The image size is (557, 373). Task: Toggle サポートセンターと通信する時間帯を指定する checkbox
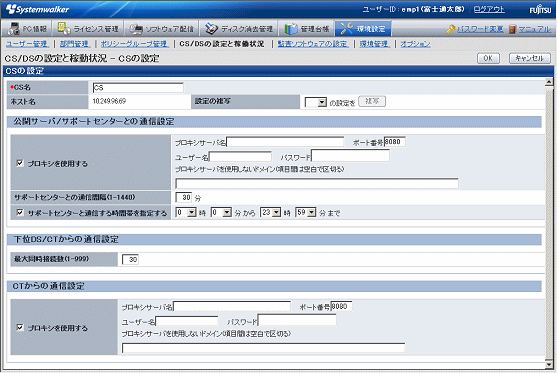pyautogui.click(x=20, y=212)
